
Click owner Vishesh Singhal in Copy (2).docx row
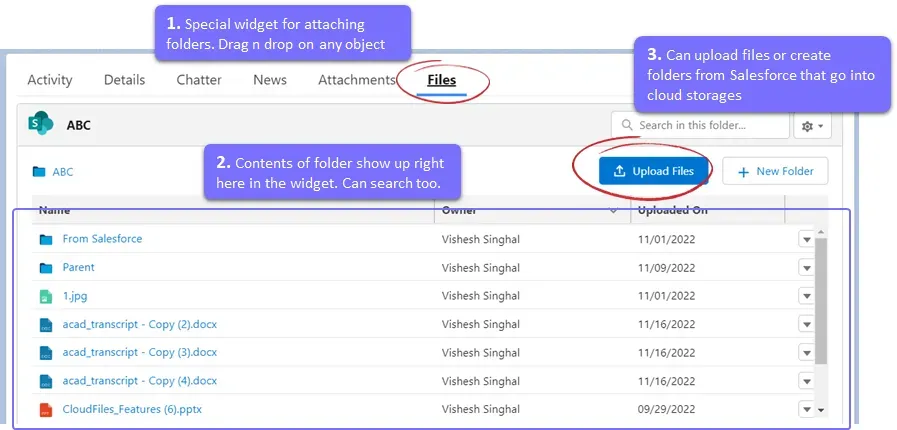point(481,325)
